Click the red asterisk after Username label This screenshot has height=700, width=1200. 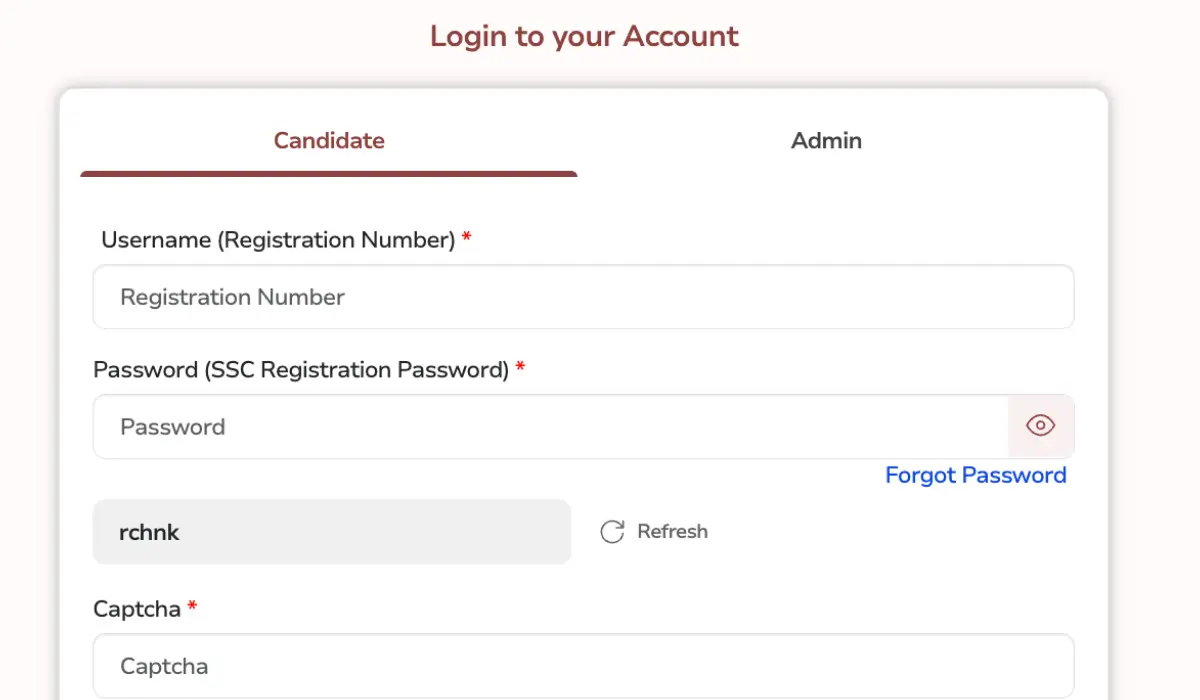[467, 239]
